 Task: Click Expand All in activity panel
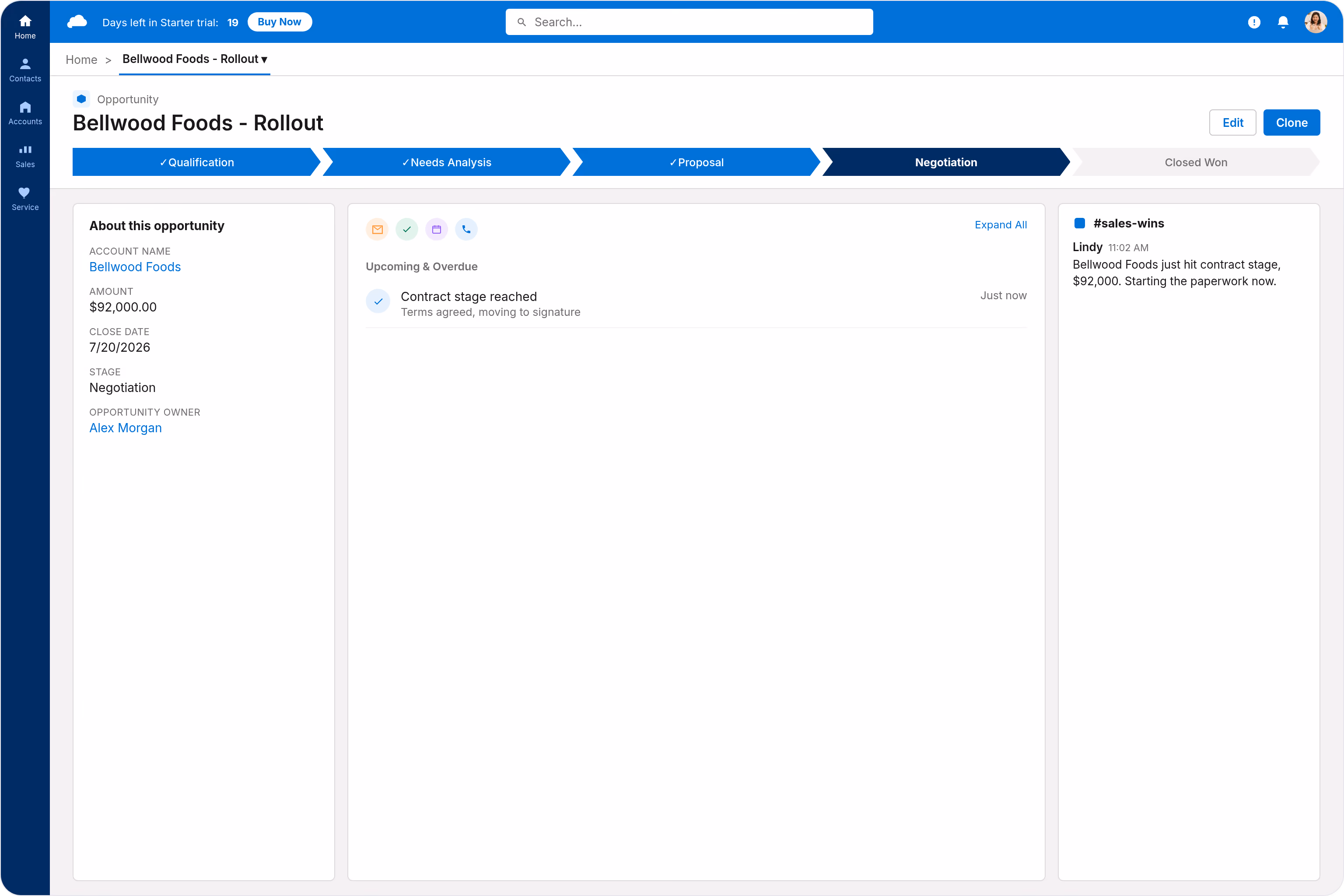tap(1001, 224)
